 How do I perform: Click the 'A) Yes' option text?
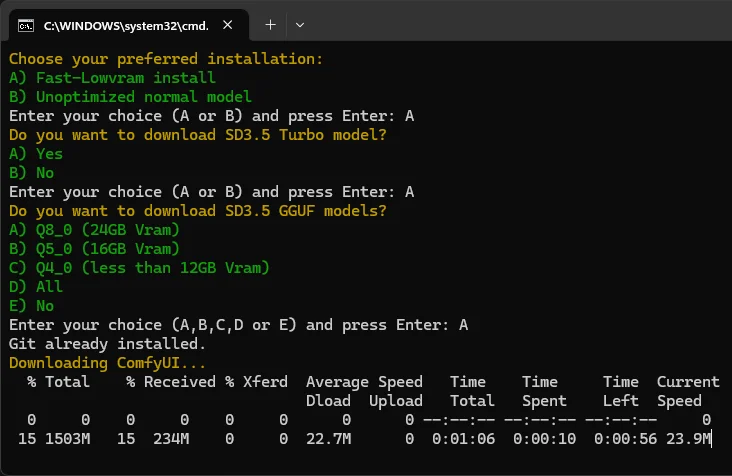tap(36, 154)
